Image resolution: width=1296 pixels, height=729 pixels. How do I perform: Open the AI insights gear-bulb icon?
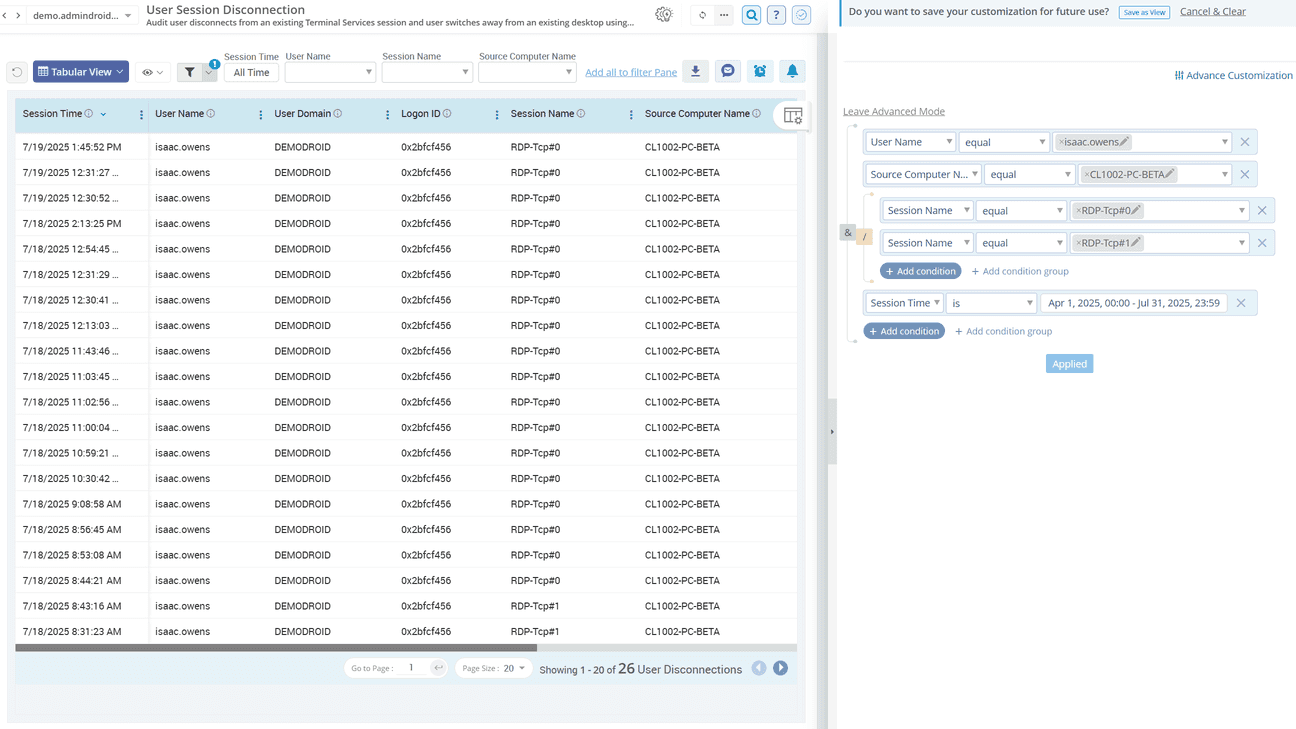click(664, 15)
